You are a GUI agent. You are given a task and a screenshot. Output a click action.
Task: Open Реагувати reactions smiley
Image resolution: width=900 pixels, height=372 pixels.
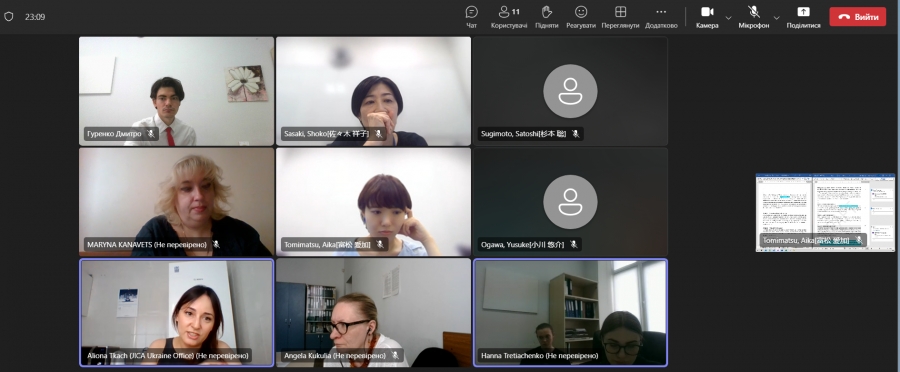[581, 17]
